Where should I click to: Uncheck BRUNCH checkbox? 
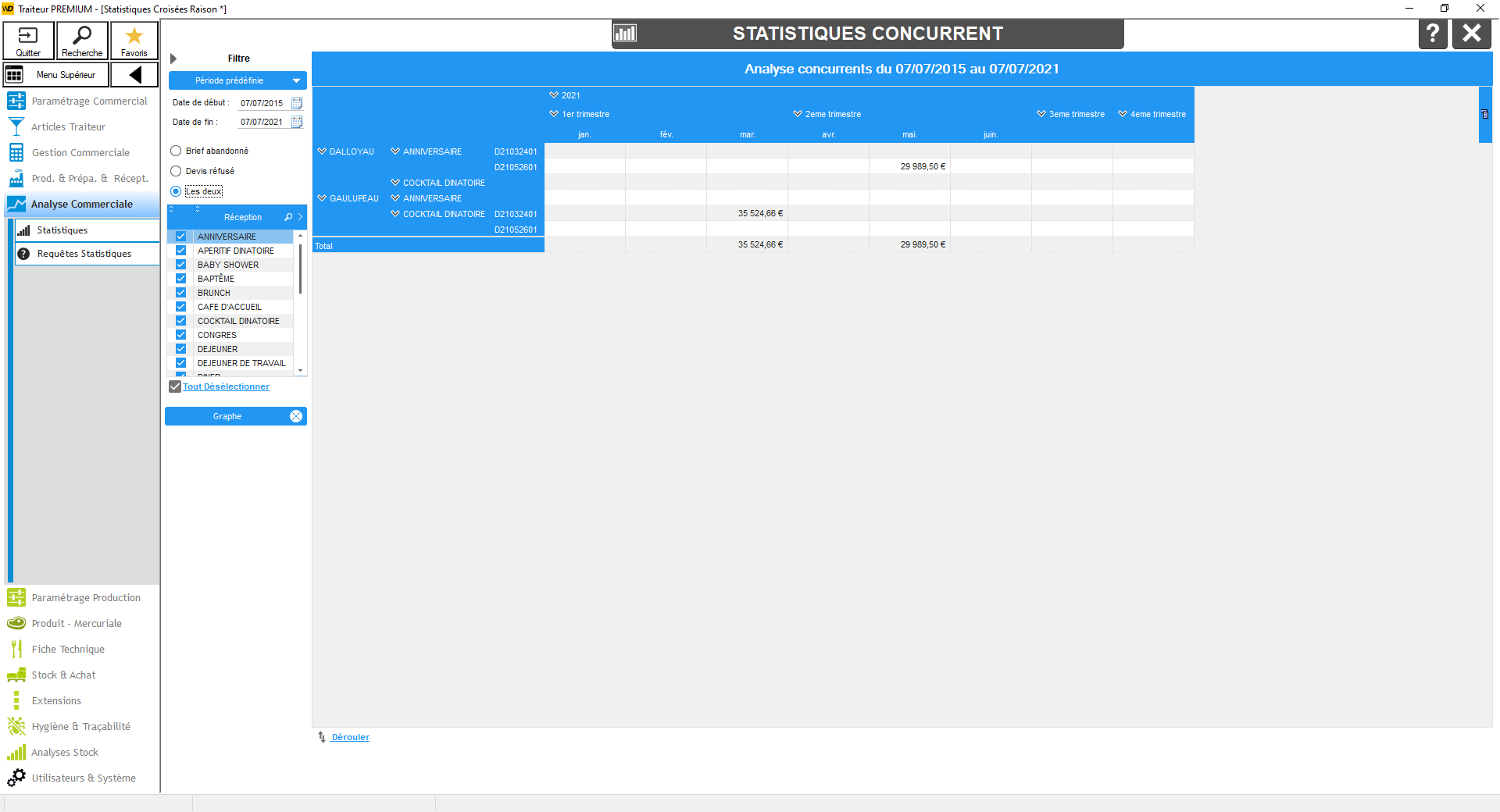click(180, 293)
